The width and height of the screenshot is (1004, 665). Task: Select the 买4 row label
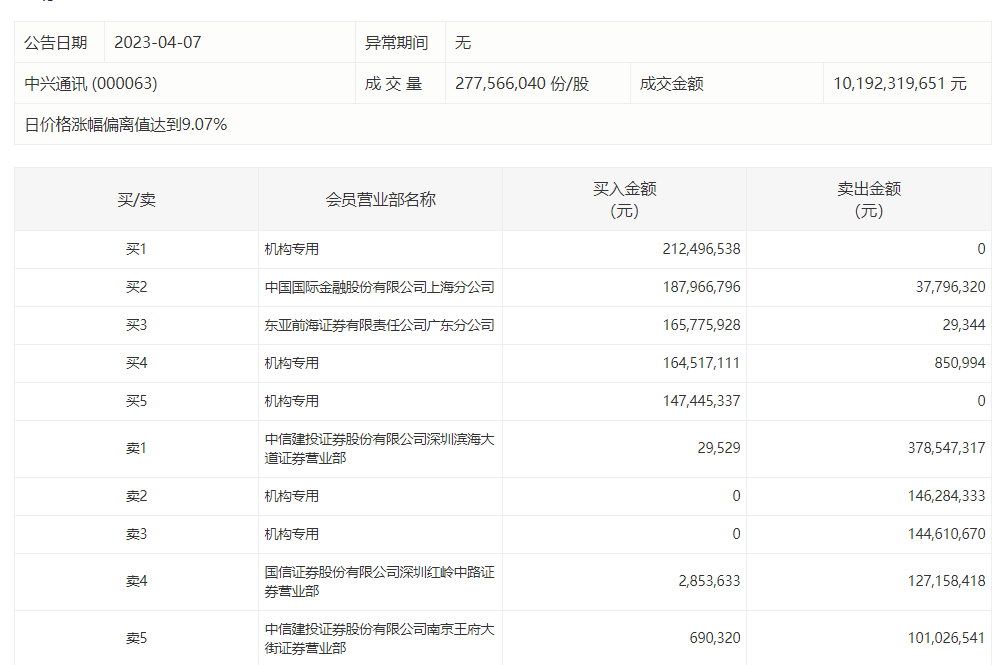(x=136, y=363)
